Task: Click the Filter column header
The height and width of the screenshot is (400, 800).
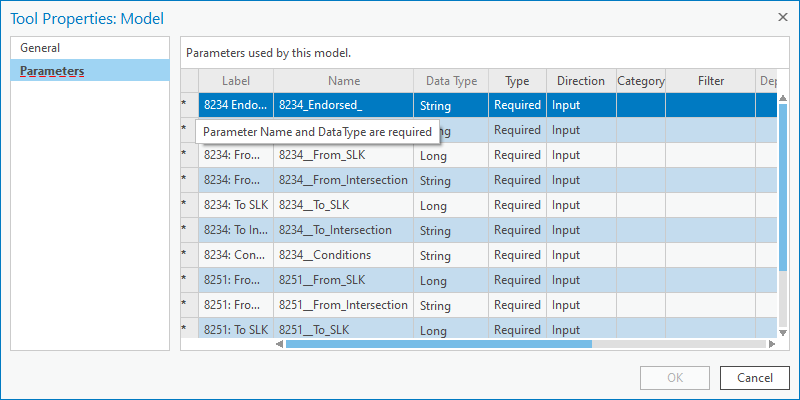Action: click(x=710, y=81)
